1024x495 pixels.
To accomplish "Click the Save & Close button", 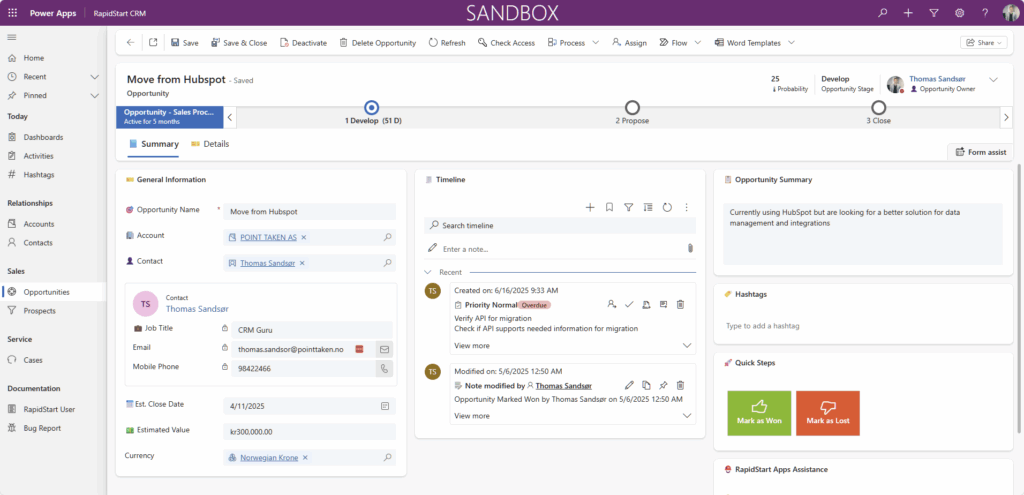I will click(238, 42).
